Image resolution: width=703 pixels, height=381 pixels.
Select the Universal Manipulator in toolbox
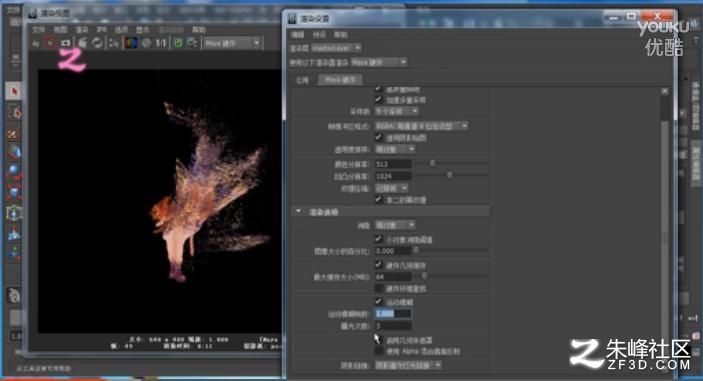click(14, 213)
